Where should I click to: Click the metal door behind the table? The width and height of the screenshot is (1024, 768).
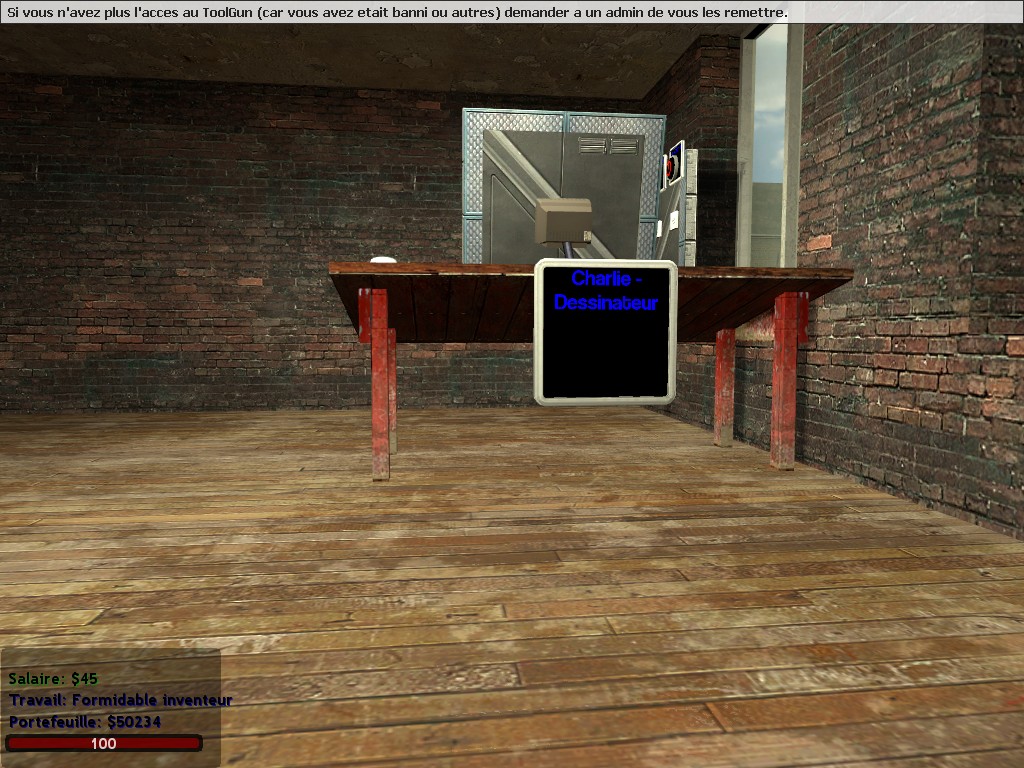pos(563,187)
